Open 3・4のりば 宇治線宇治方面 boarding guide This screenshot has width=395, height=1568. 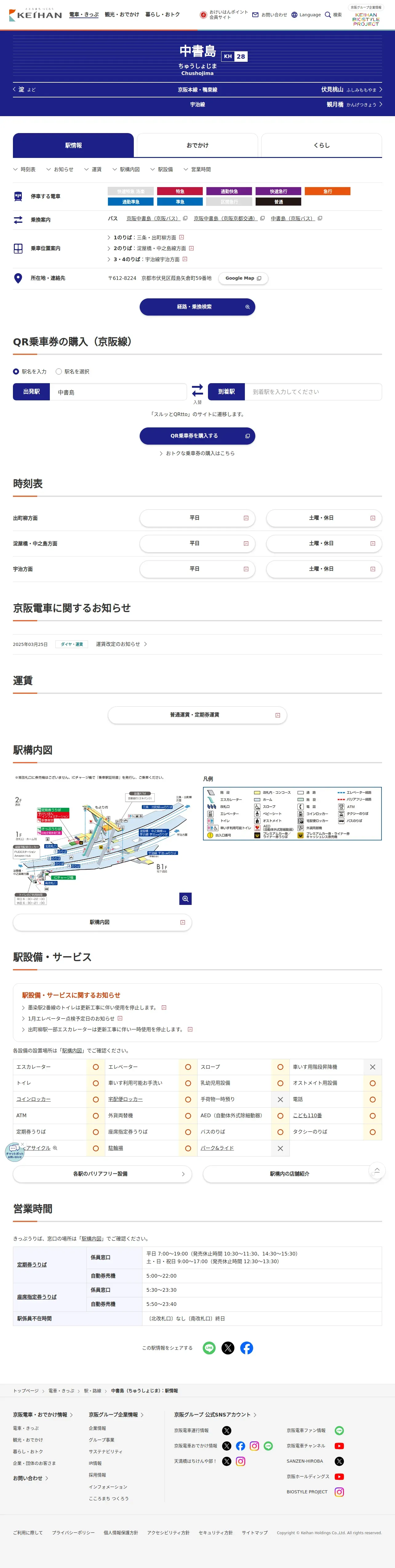pos(147,259)
